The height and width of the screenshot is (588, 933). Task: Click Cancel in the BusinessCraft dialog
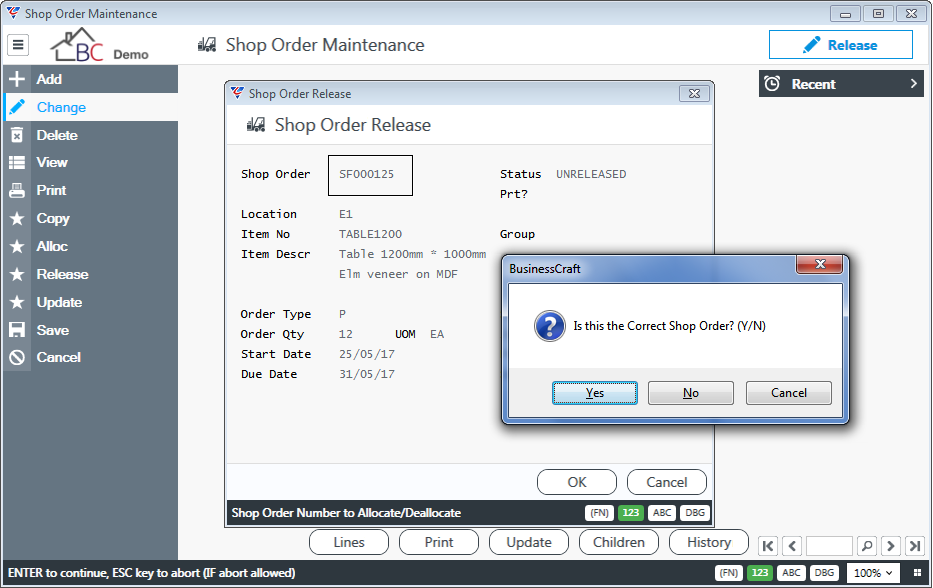[788, 393]
